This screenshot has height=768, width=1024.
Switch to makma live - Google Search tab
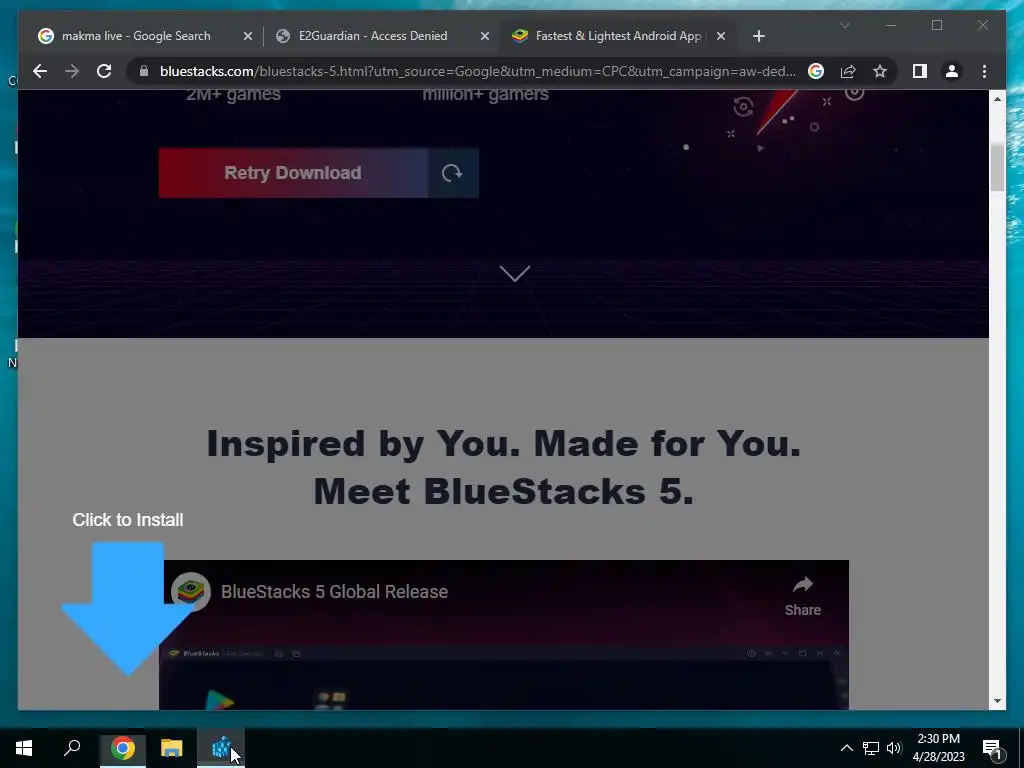pos(136,36)
